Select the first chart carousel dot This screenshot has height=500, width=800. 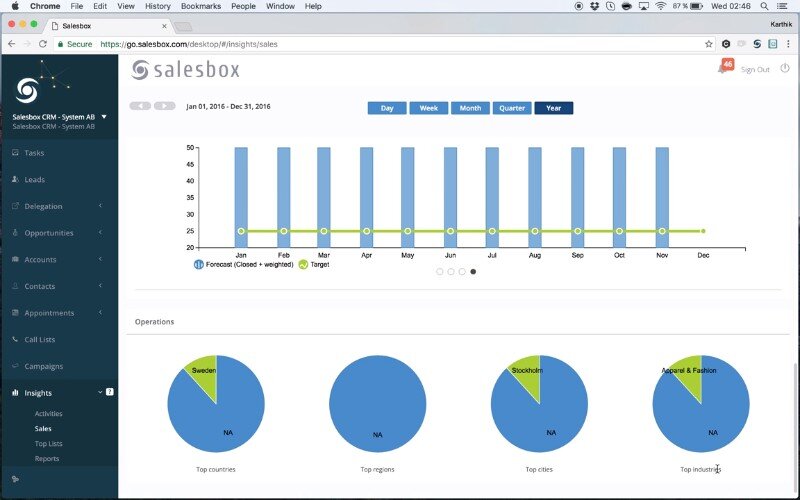click(x=440, y=271)
